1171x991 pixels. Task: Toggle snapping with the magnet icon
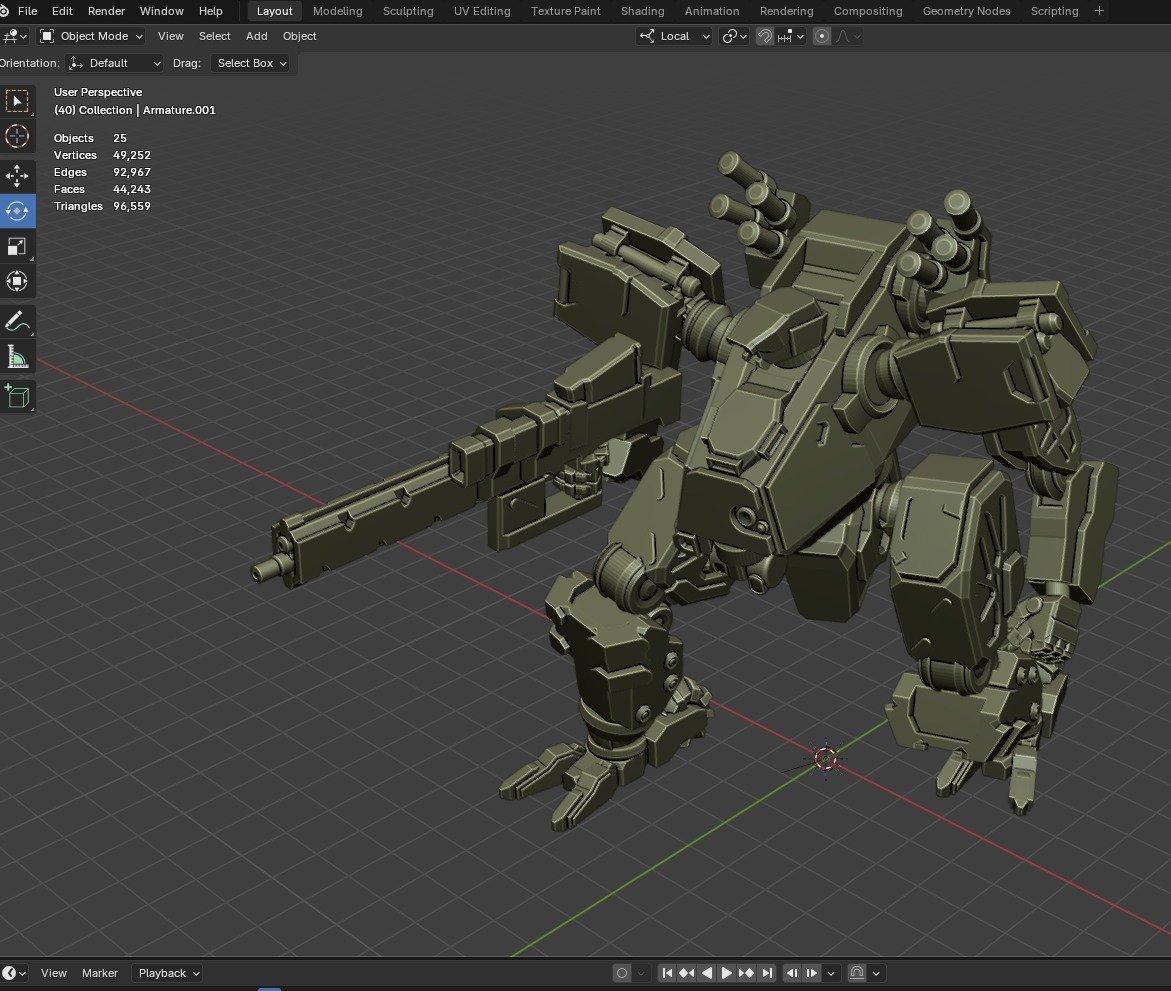click(x=765, y=36)
